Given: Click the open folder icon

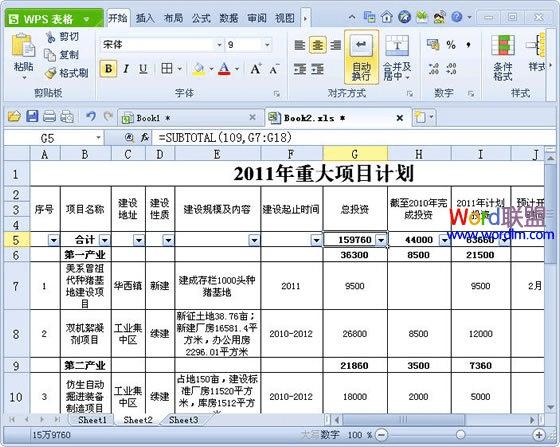Looking at the screenshot, I should click(x=14, y=117).
